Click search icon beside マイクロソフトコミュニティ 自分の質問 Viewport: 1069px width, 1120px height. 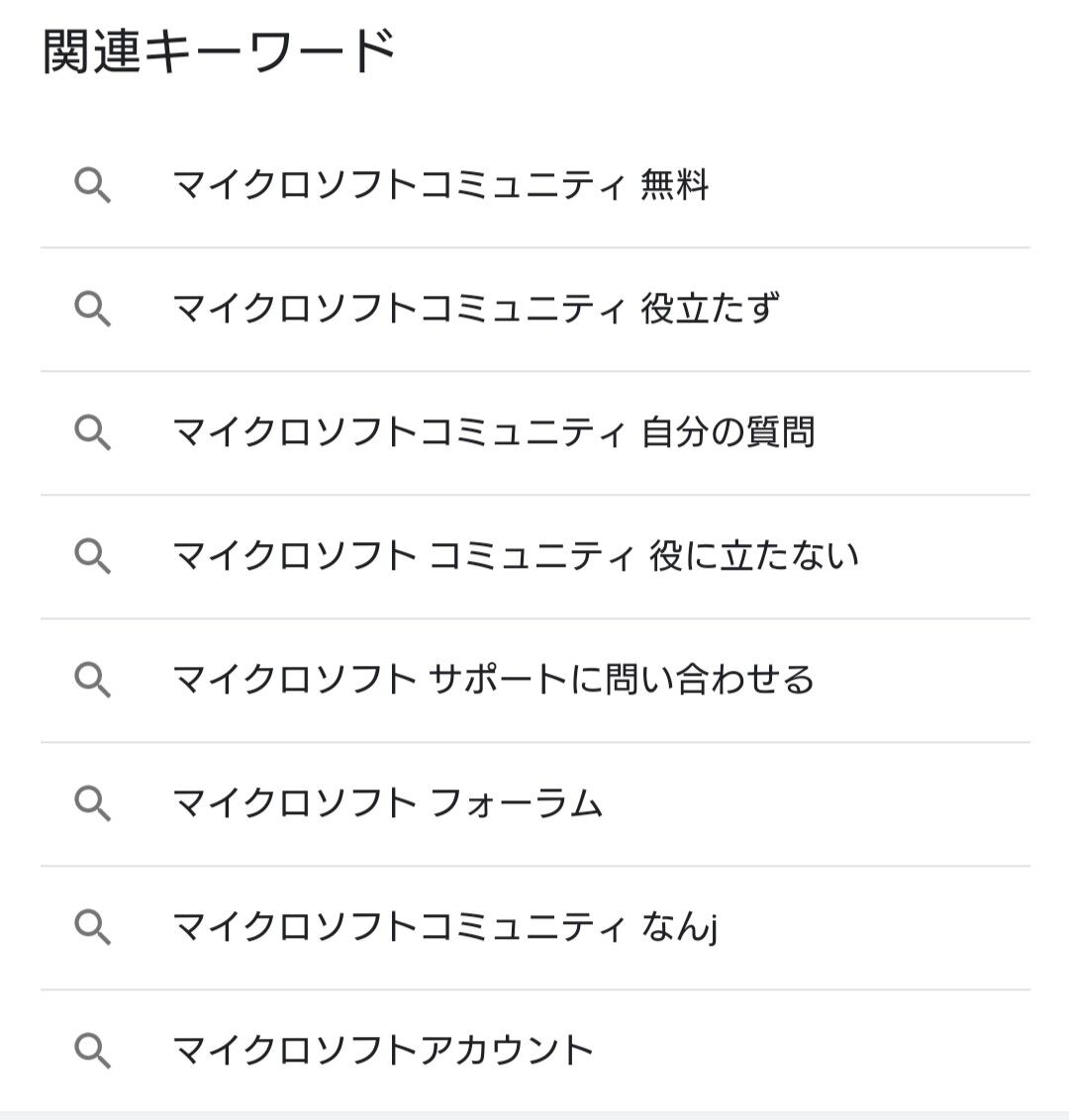point(92,433)
